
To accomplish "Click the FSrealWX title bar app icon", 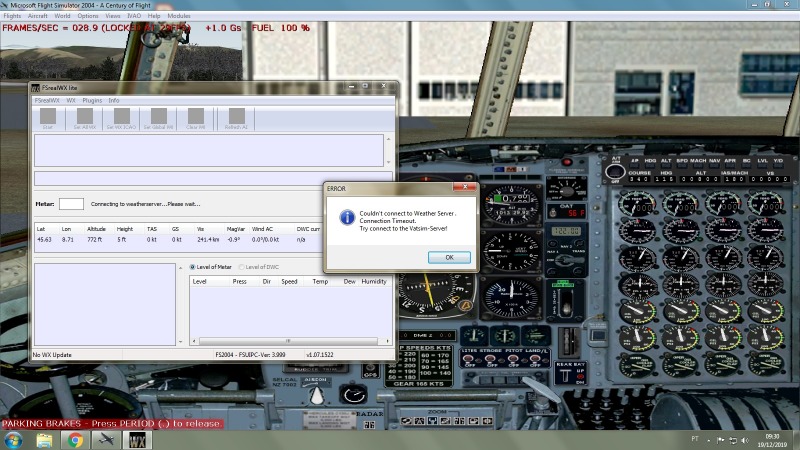I will pos(35,88).
